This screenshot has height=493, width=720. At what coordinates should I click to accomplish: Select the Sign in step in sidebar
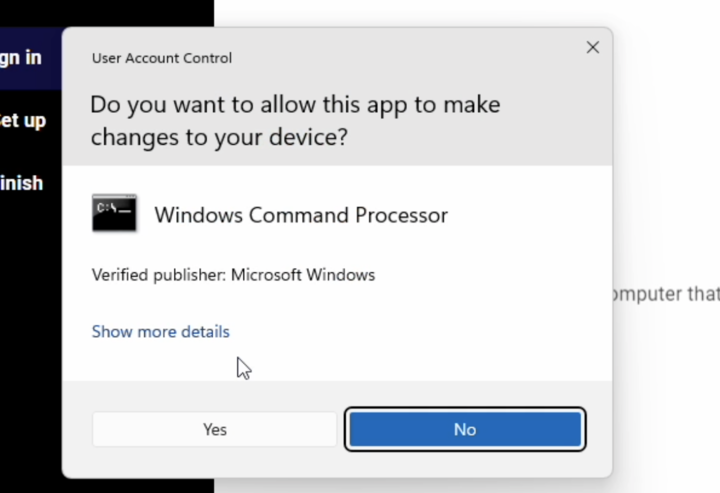21,58
